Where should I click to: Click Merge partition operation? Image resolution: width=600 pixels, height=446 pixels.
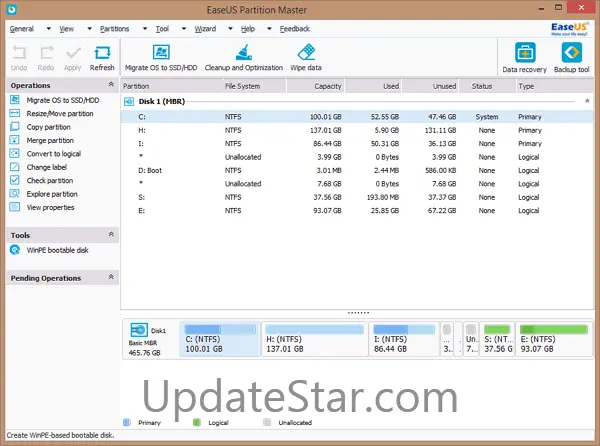pos(50,140)
